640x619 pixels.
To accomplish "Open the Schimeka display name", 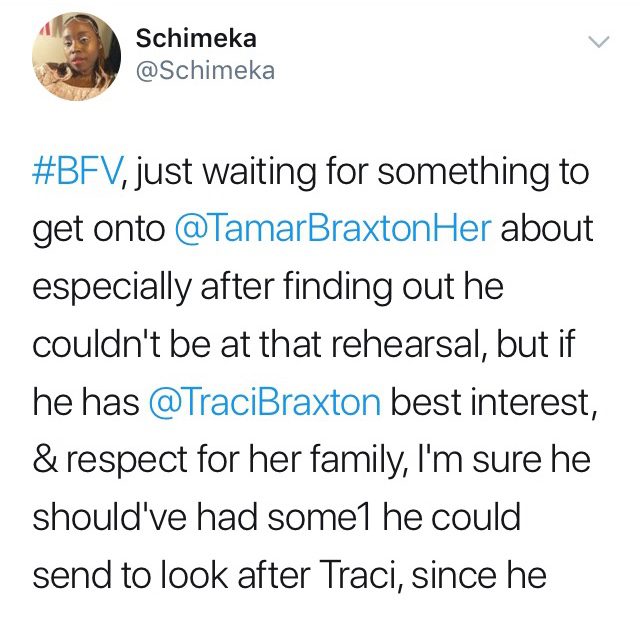I will [x=196, y=38].
